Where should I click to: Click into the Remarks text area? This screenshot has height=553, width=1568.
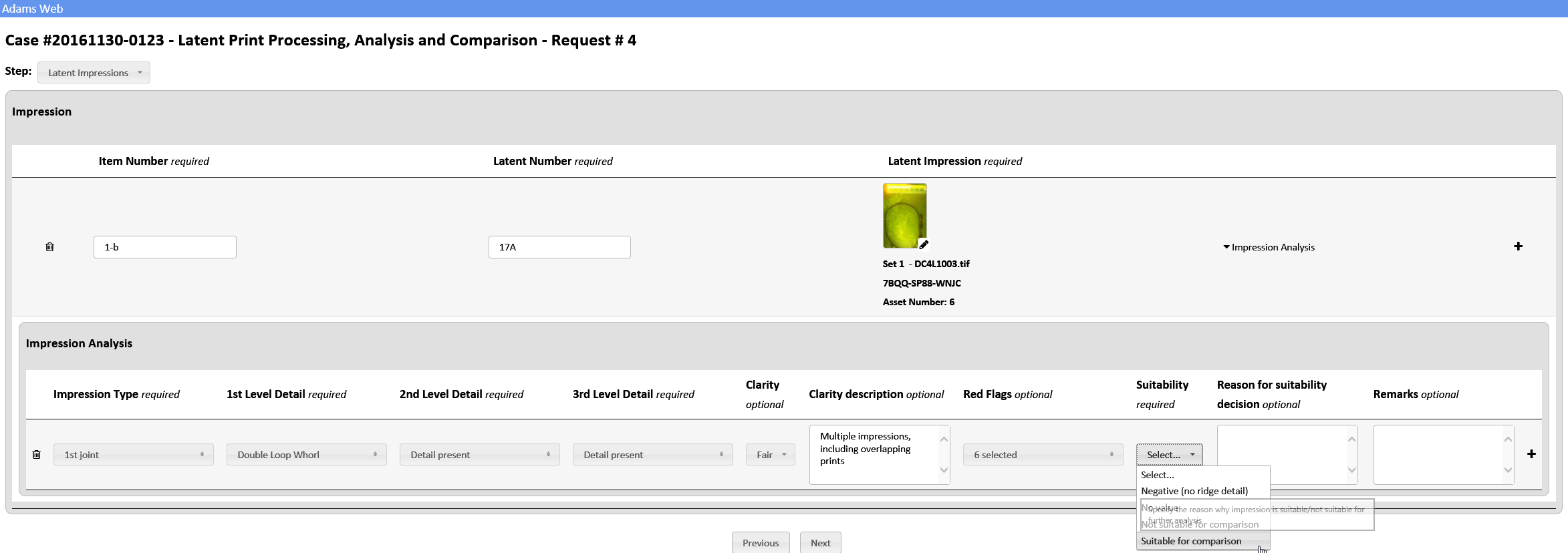1437,454
